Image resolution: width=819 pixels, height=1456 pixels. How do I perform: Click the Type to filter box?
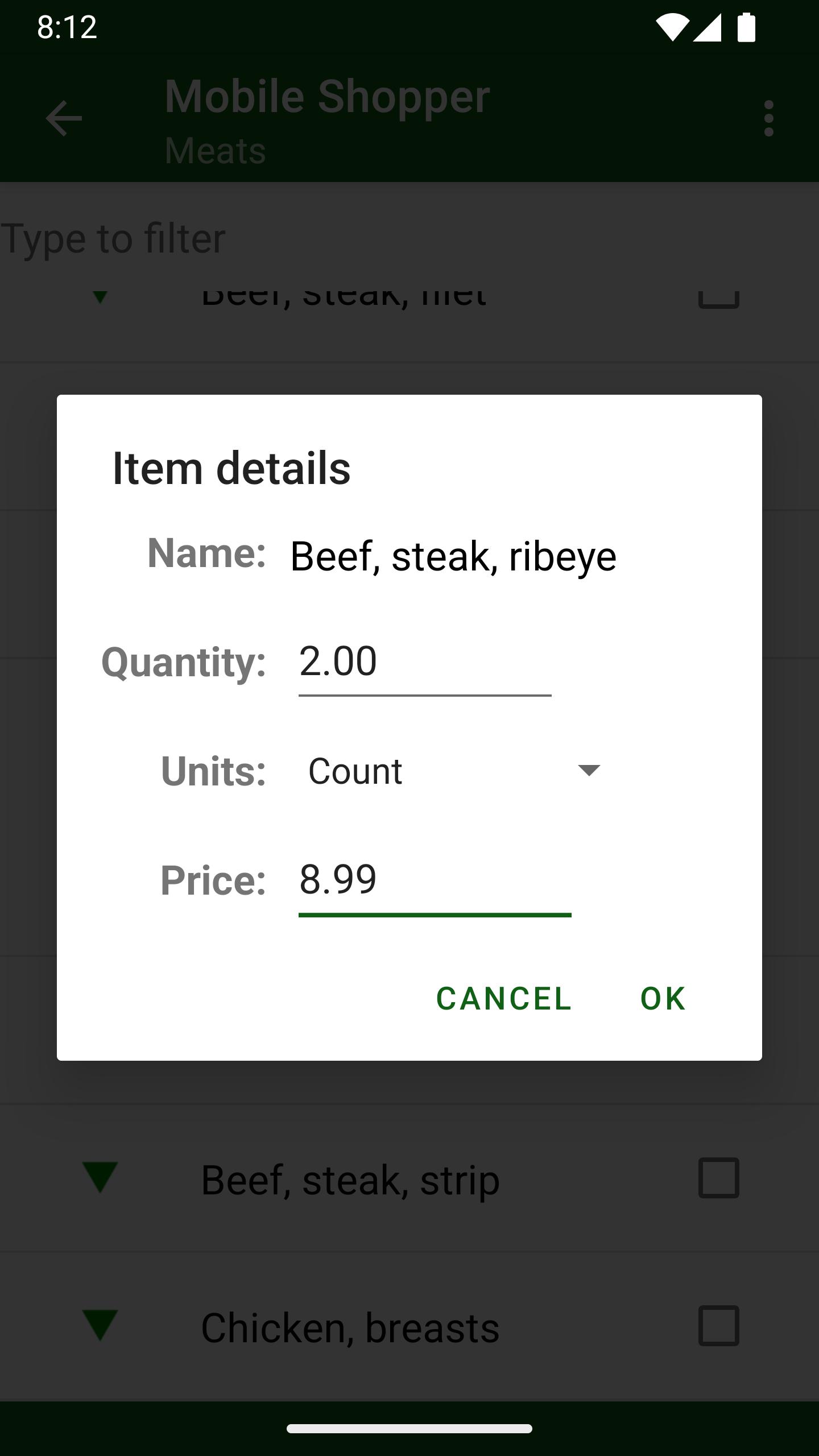pos(409,238)
